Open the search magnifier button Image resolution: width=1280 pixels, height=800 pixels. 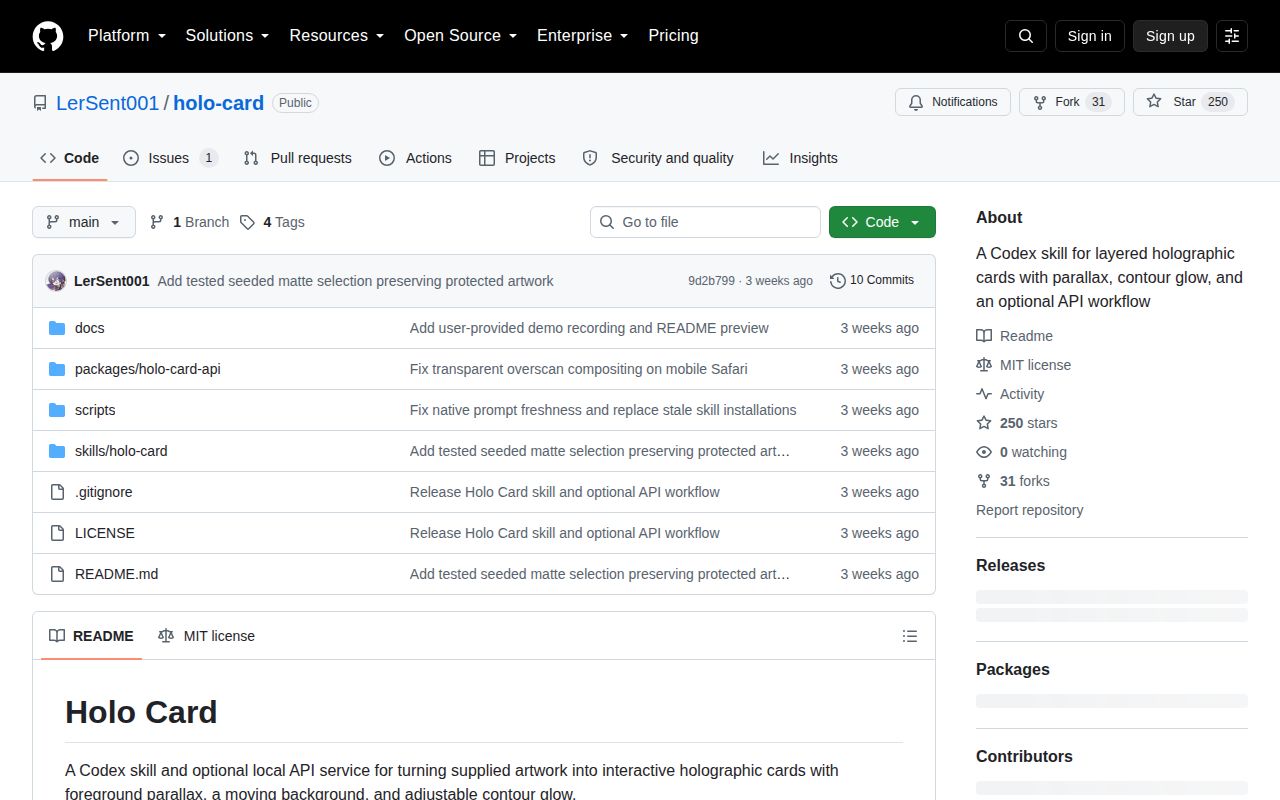click(1026, 36)
